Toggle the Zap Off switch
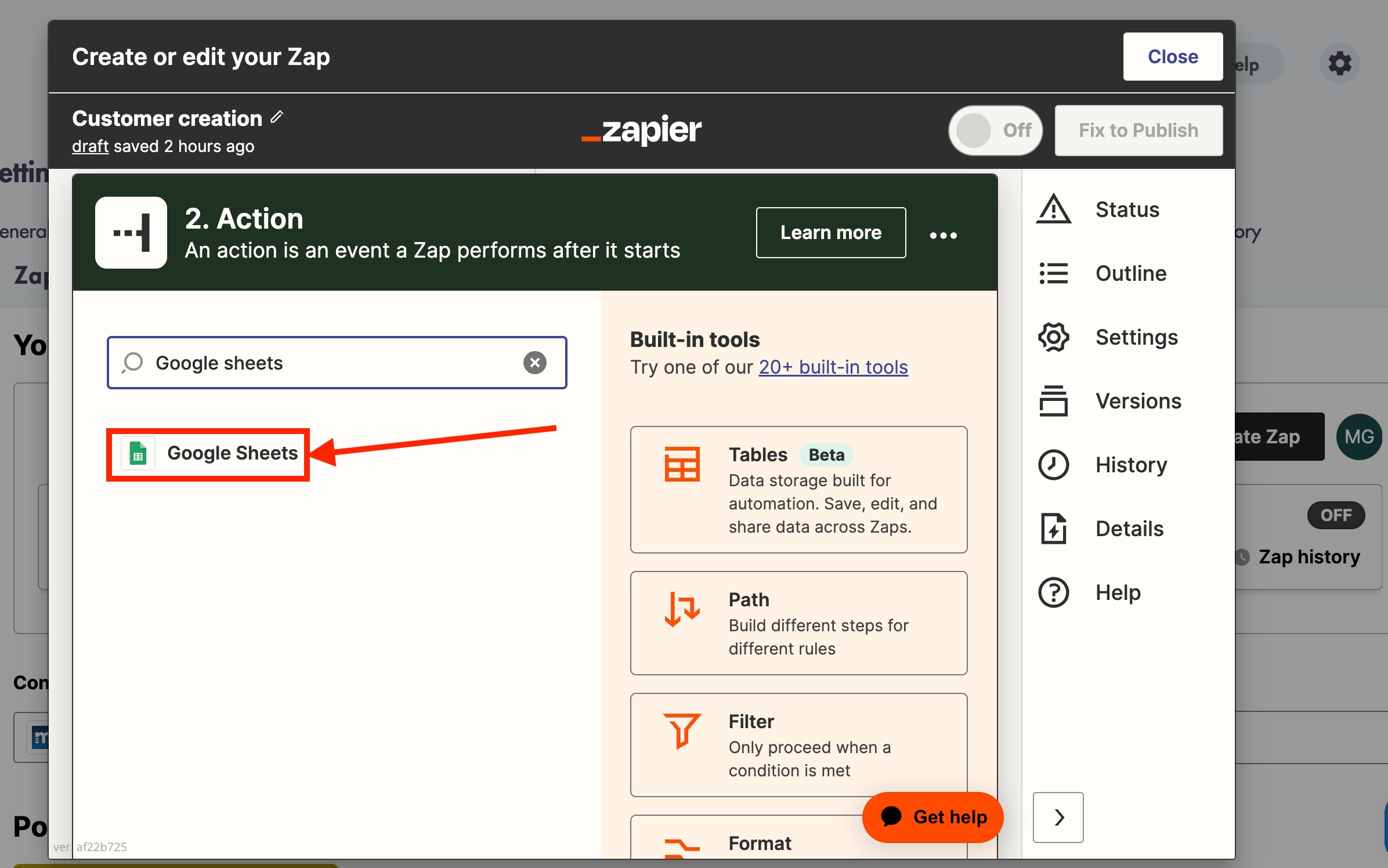 [x=995, y=130]
